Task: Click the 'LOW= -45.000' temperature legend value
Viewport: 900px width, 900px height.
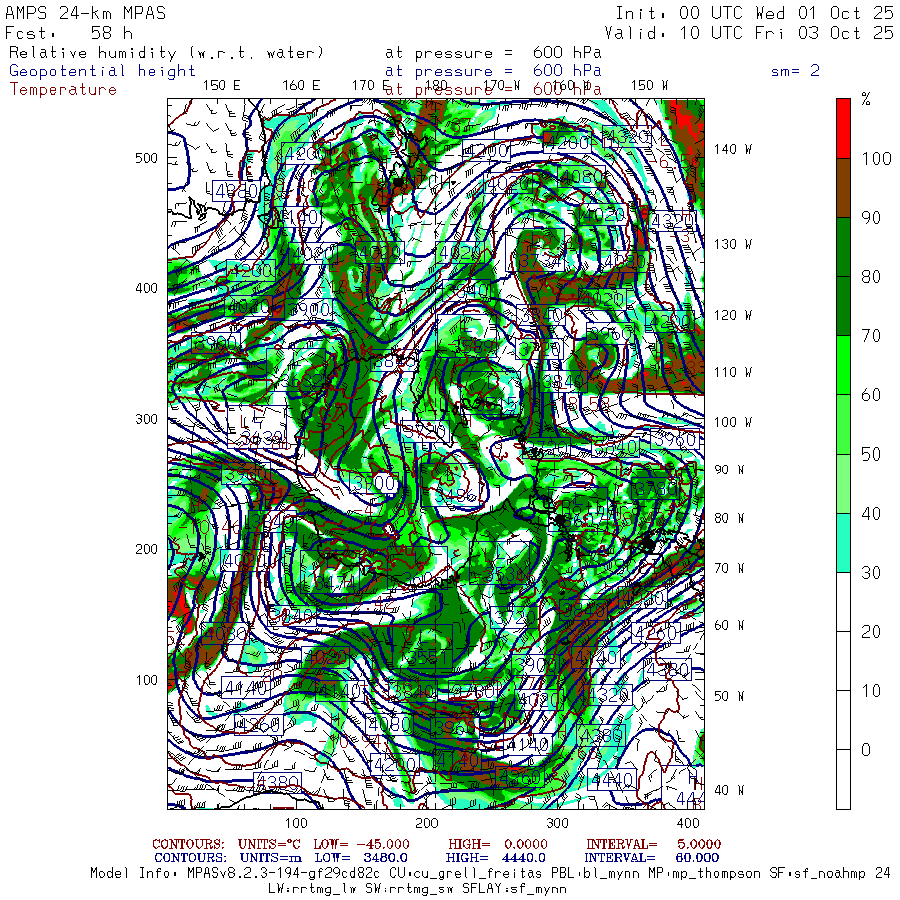Action: 362,844
